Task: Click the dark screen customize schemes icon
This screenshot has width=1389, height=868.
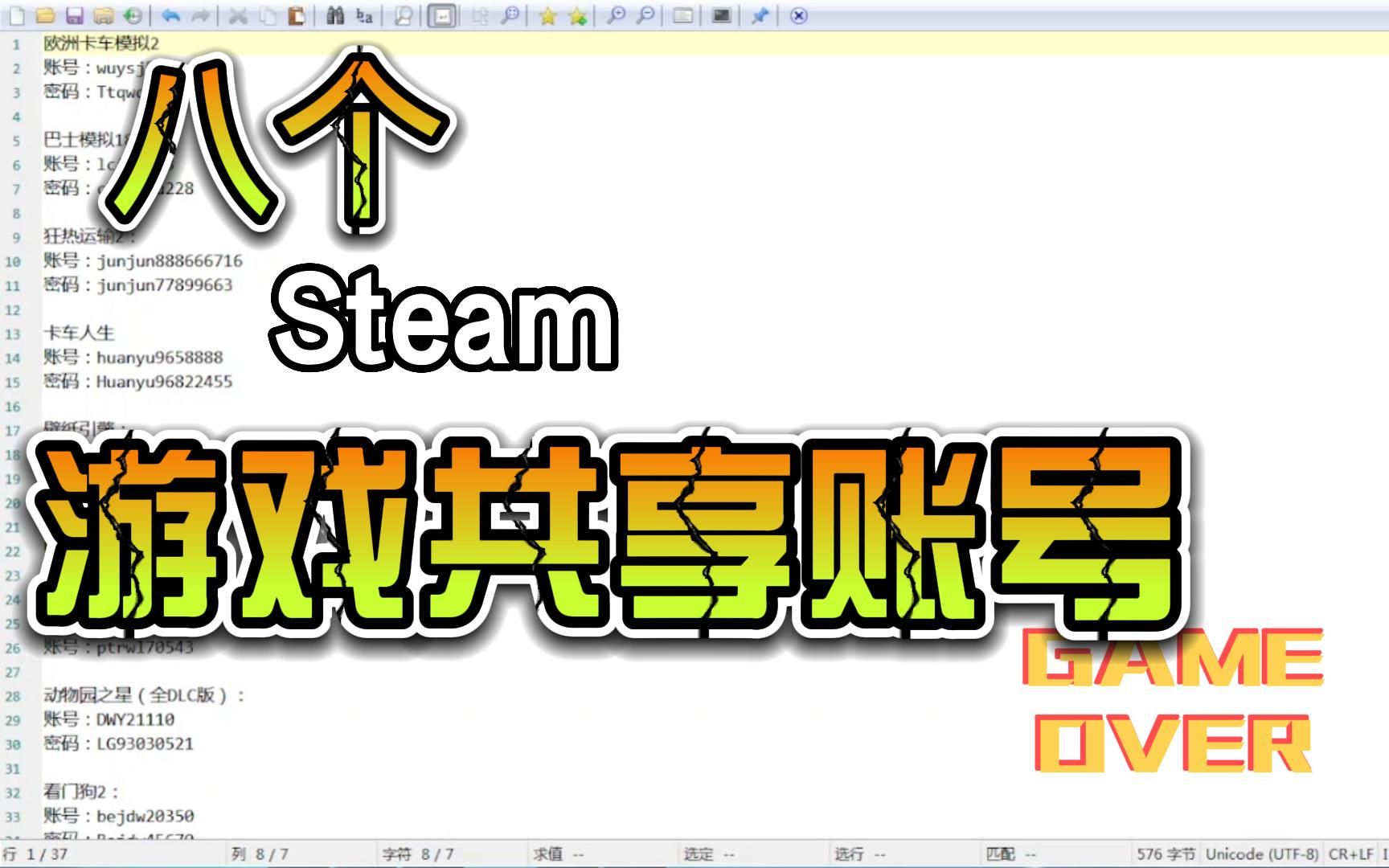Action: click(721, 15)
